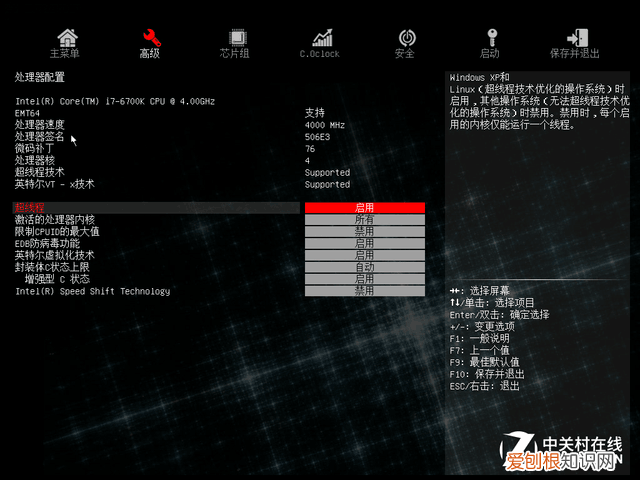
Task: Click the 保存并退出 exit icon
Action: 575,37
